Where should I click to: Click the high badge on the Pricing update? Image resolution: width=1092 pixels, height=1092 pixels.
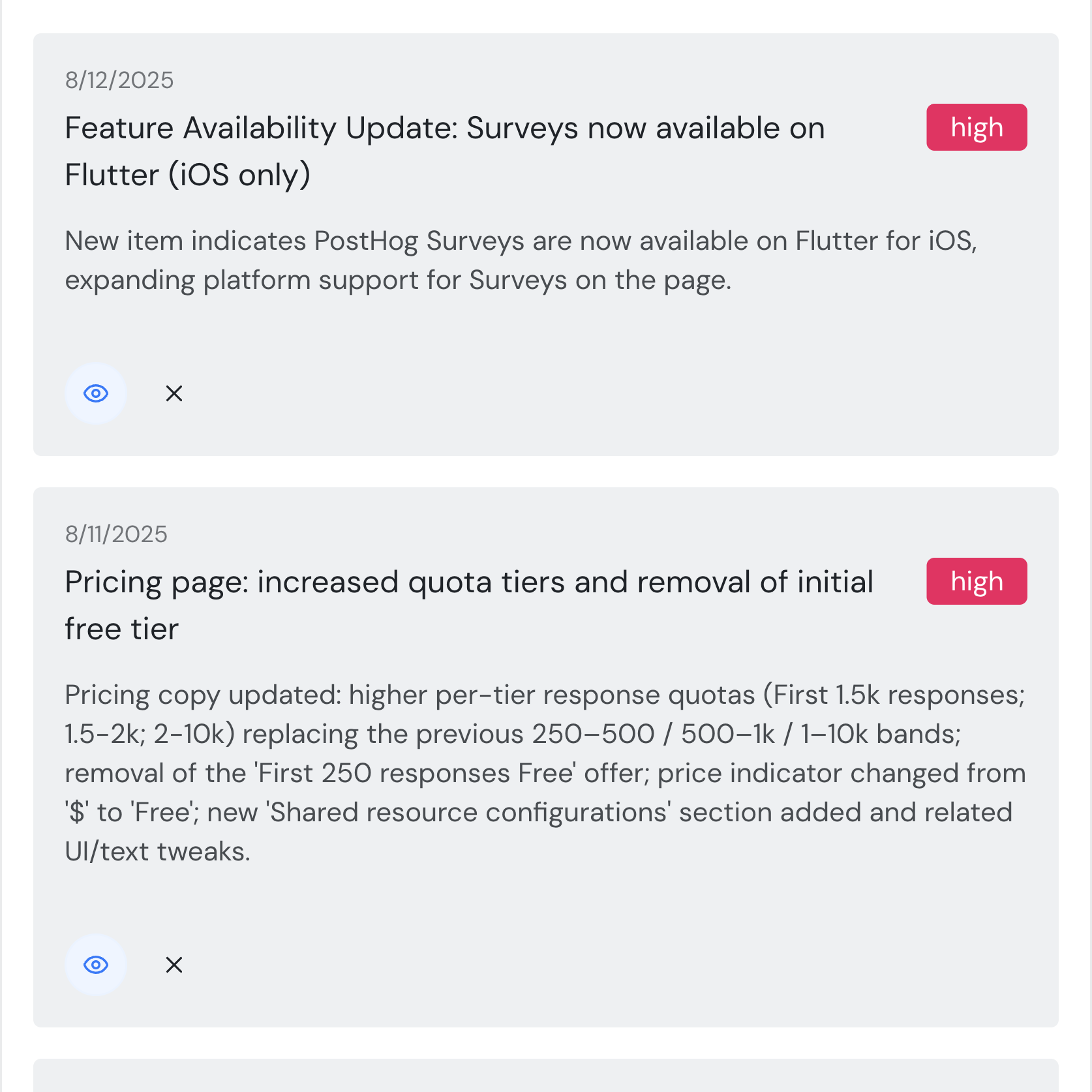[x=976, y=581]
